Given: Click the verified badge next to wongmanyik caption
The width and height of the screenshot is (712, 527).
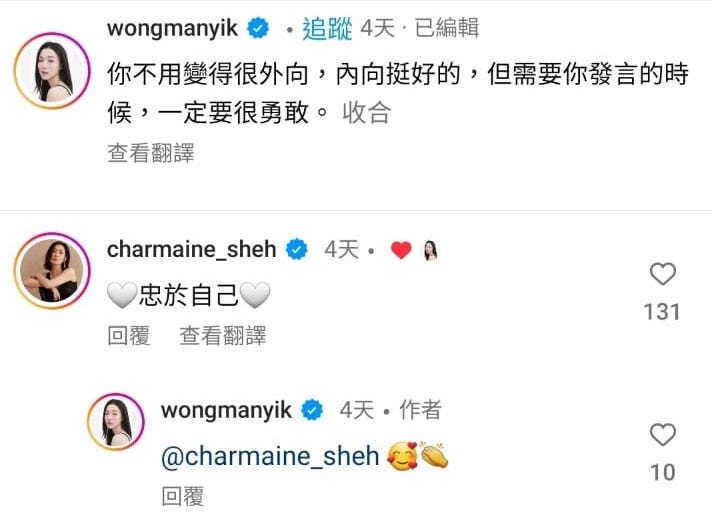Looking at the screenshot, I should [257, 29].
